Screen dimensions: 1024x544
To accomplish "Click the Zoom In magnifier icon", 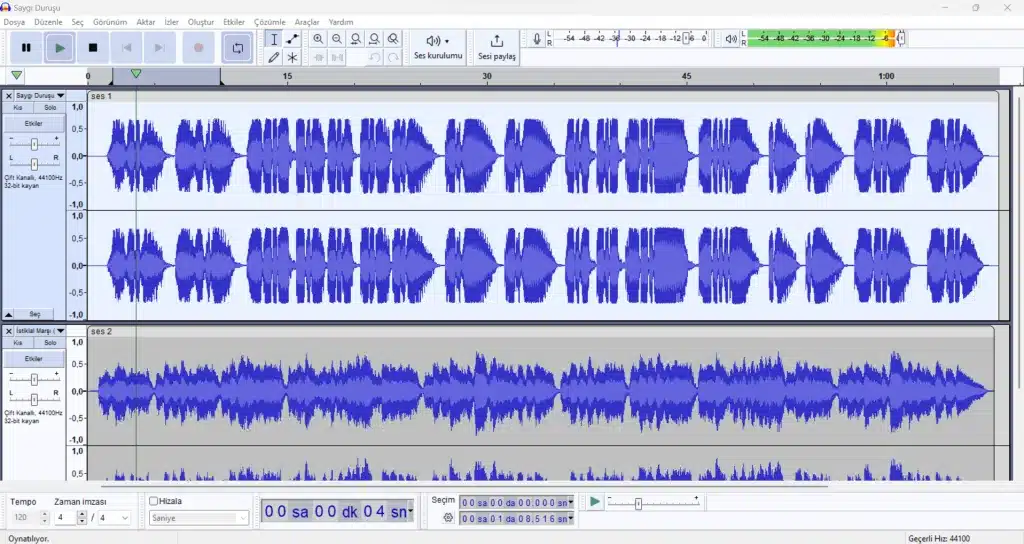I will tap(318, 39).
